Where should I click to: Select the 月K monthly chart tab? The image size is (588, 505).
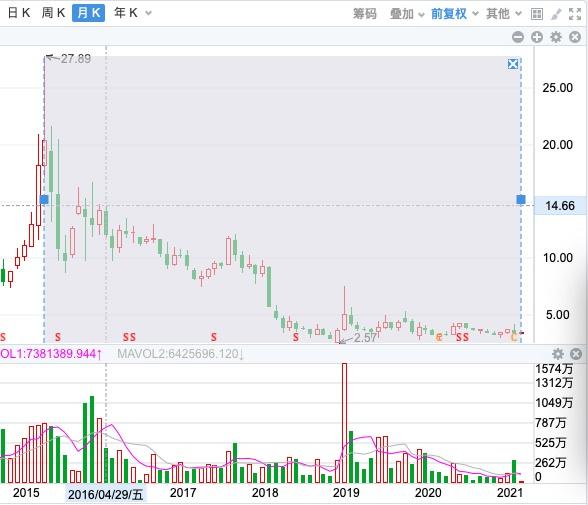coord(88,13)
